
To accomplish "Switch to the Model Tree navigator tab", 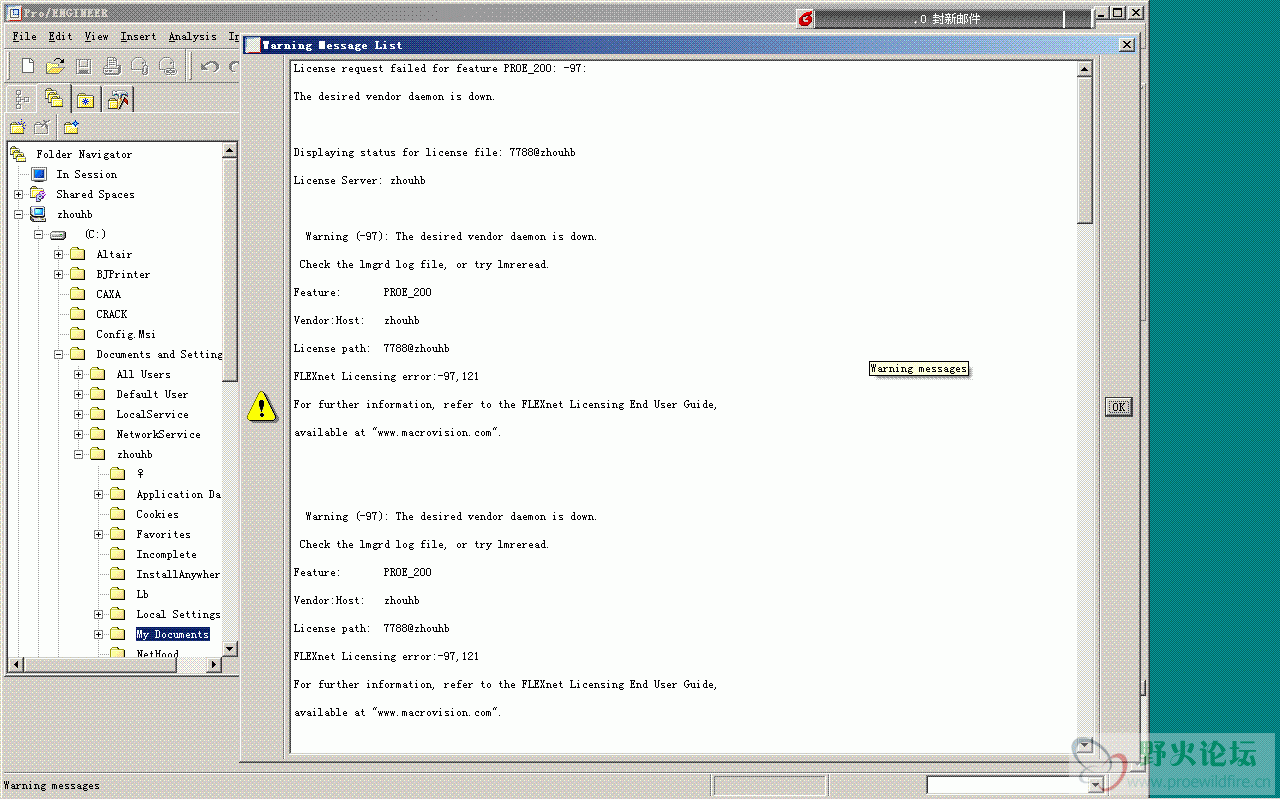I will (x=22, y=99).
